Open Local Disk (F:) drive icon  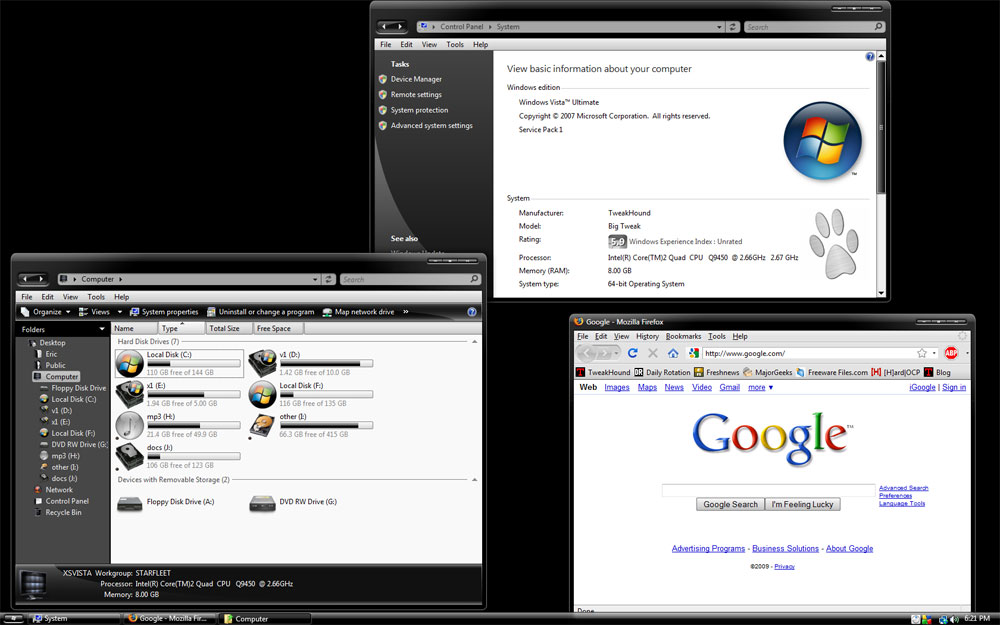(x=262, y=394)
